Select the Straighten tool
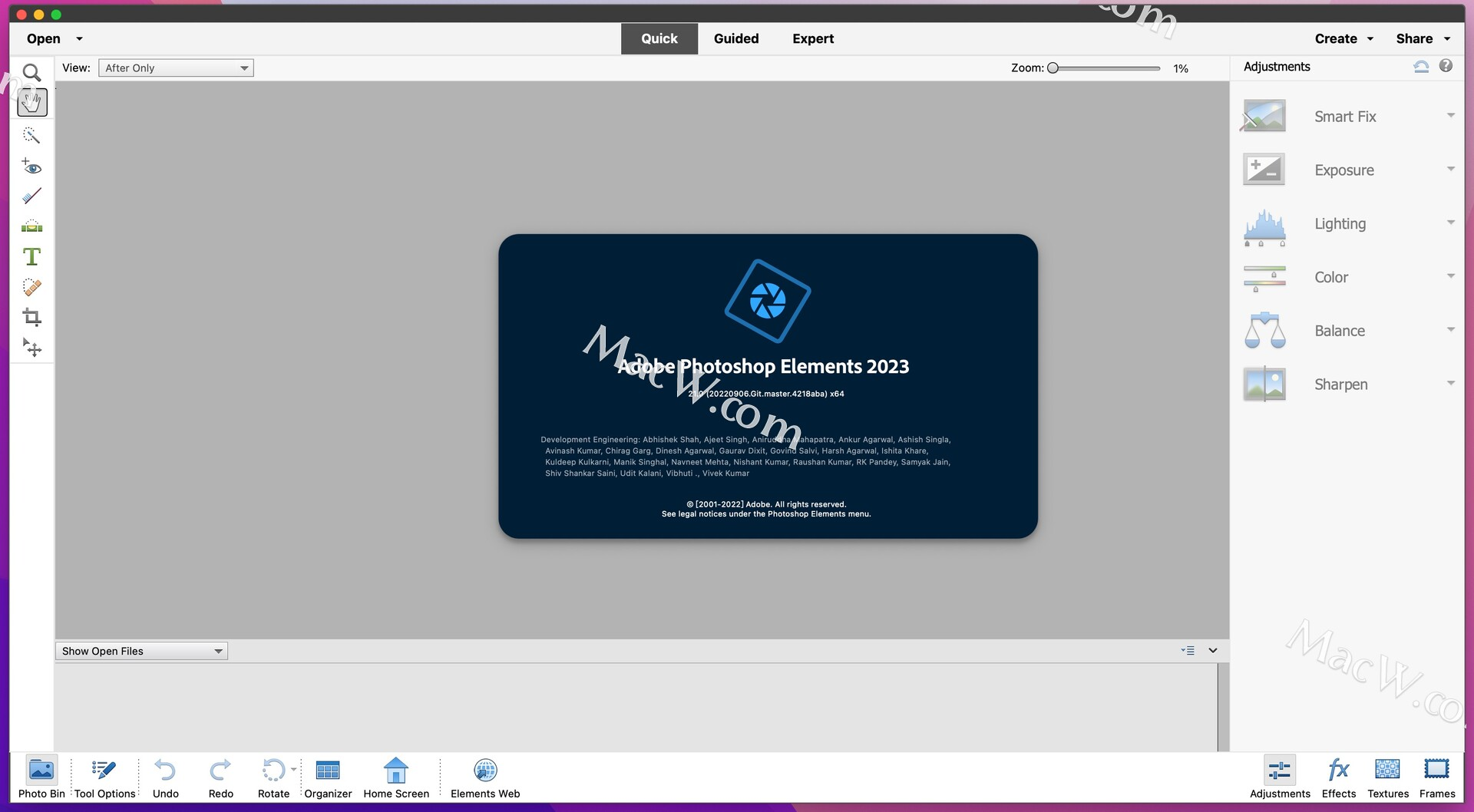 point(31,226)
